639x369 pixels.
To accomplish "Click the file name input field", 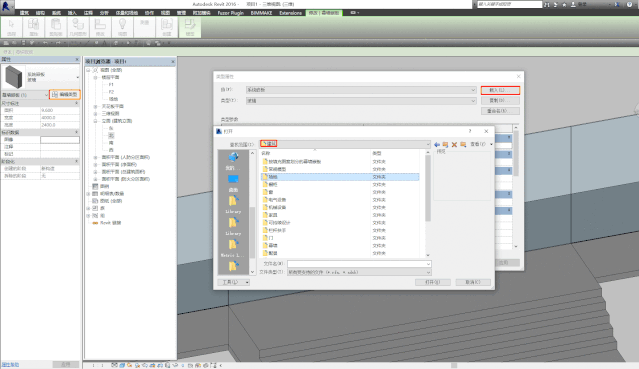I will pos(359,264).
